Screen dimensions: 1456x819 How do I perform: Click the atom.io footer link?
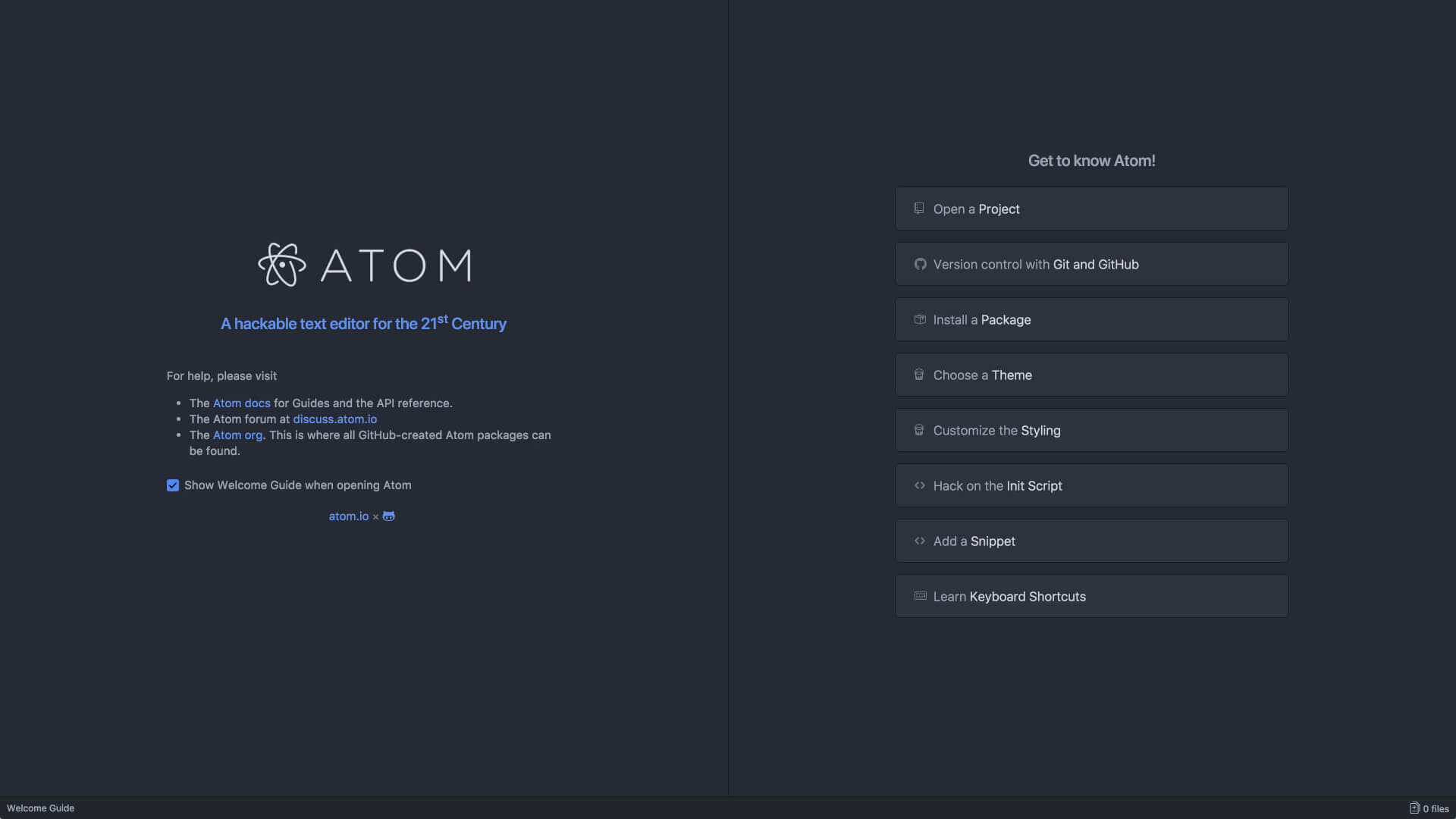[348, 516]
